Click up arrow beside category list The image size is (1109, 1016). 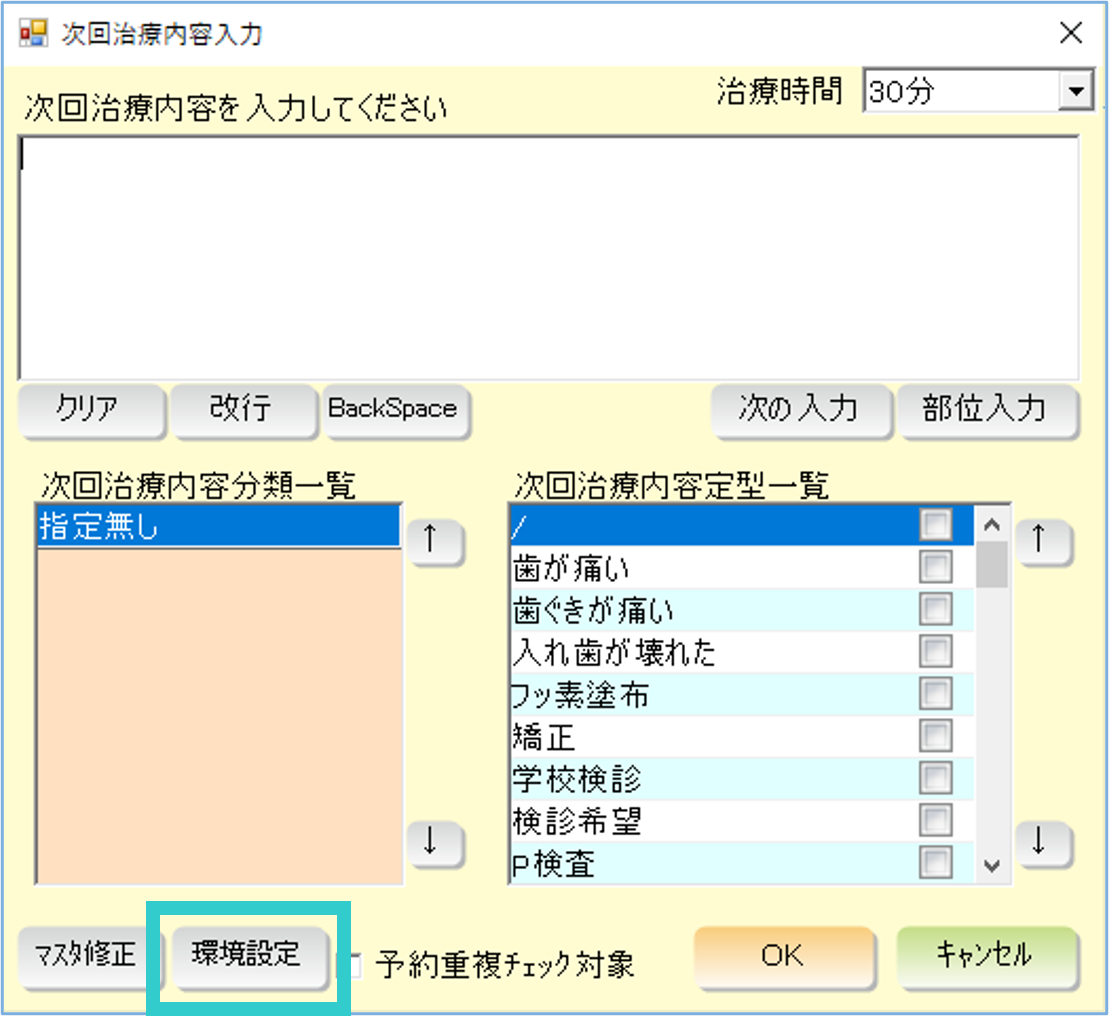tap(437, 541)
